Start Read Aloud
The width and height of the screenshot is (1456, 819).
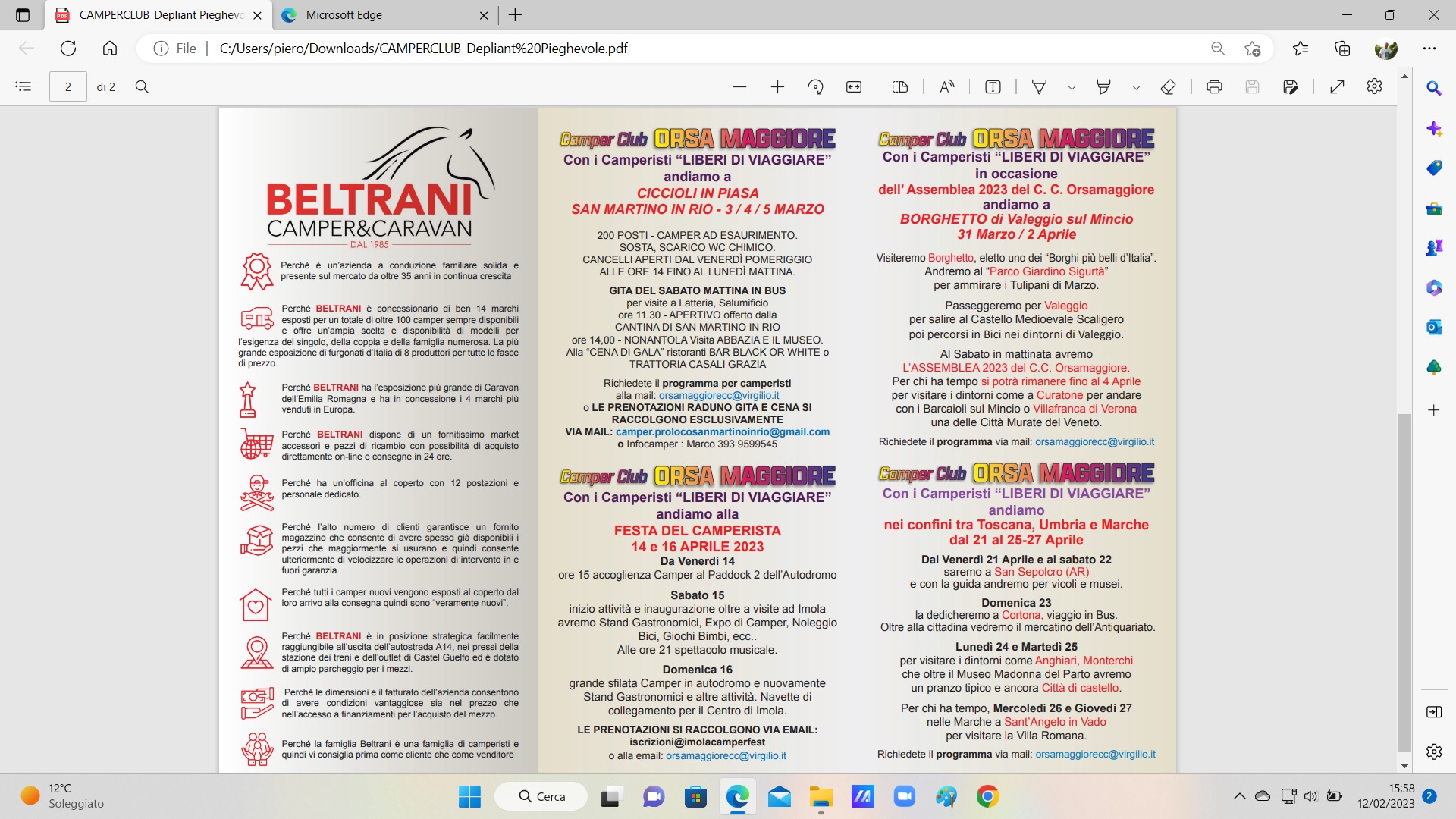pos(946,87)
